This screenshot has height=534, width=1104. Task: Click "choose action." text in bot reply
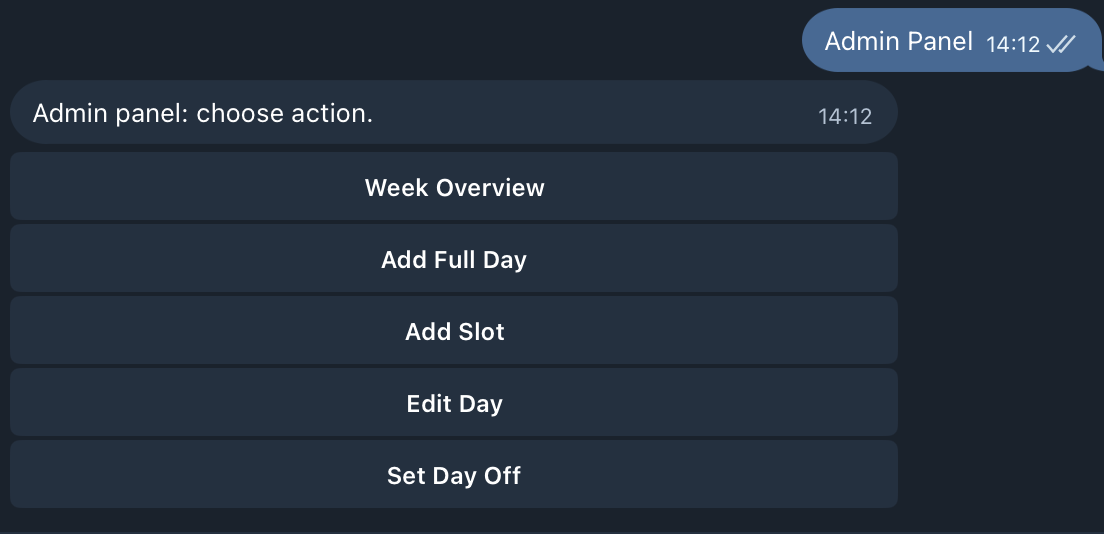[x=285, y=113]
